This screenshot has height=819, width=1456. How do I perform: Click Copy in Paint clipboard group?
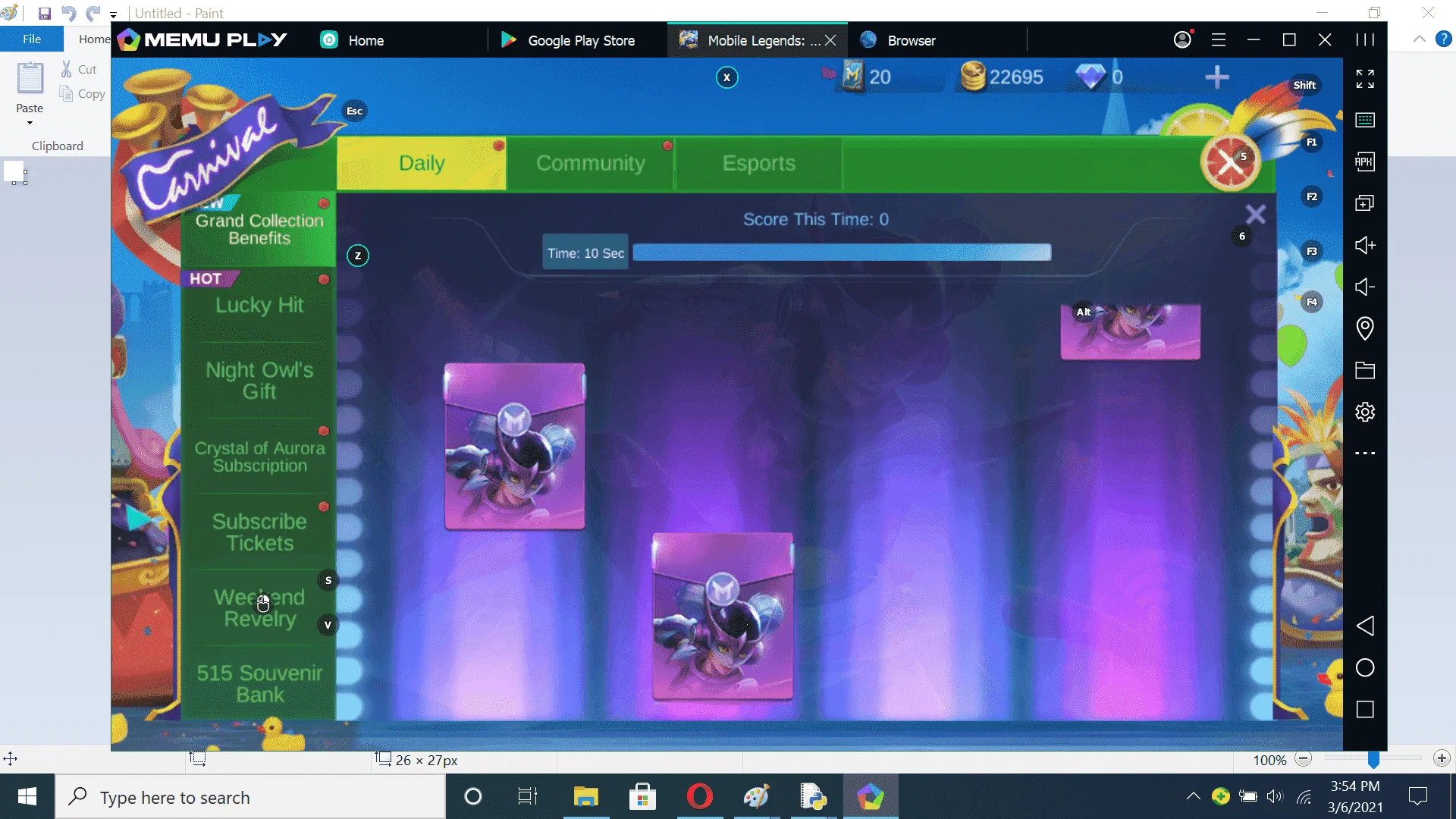[82, 94]
